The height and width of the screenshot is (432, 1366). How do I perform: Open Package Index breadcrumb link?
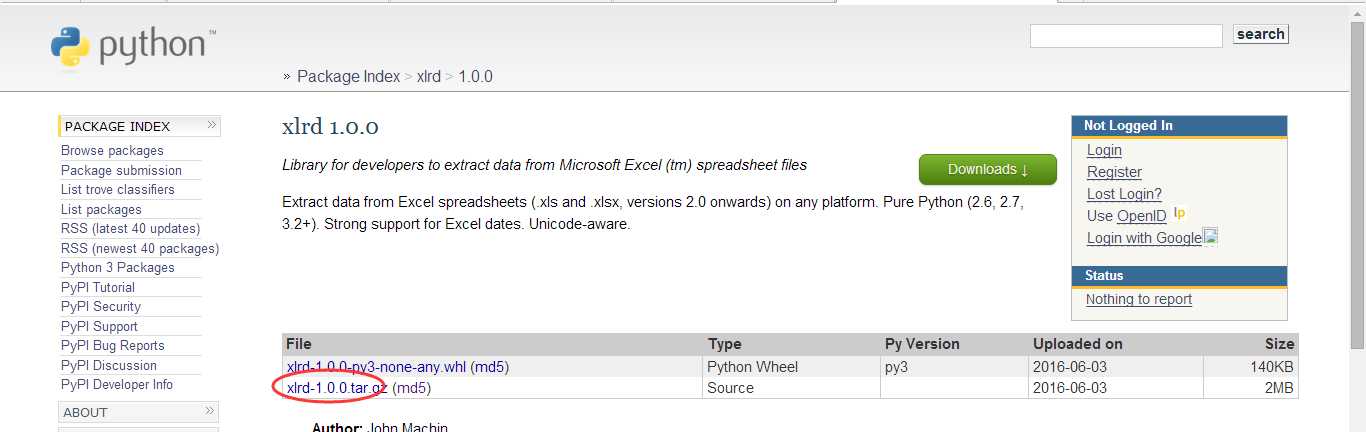point(348,77)
